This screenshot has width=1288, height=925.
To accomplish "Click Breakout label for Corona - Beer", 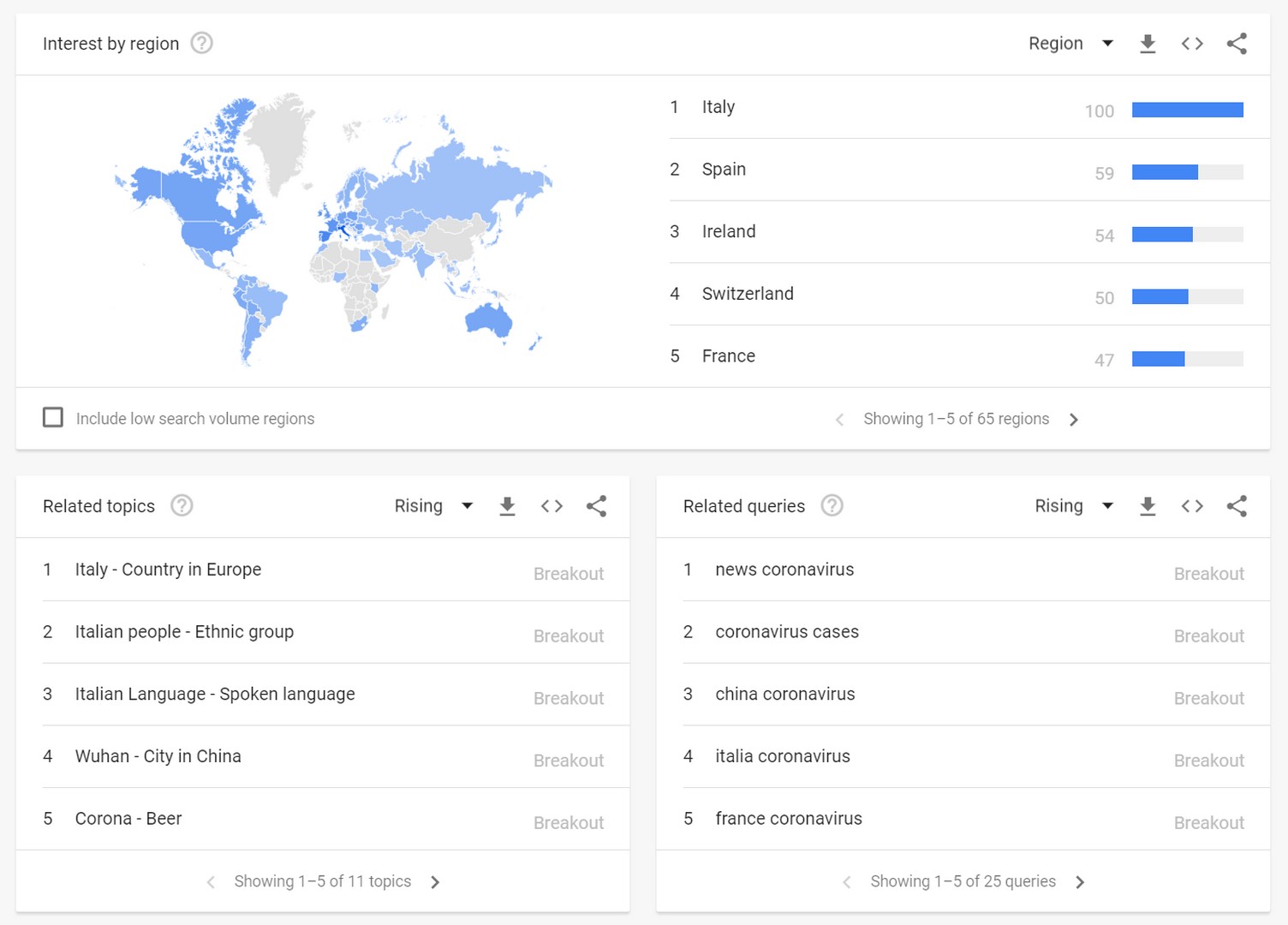I will pyautogui.click(x=569, y=823).
